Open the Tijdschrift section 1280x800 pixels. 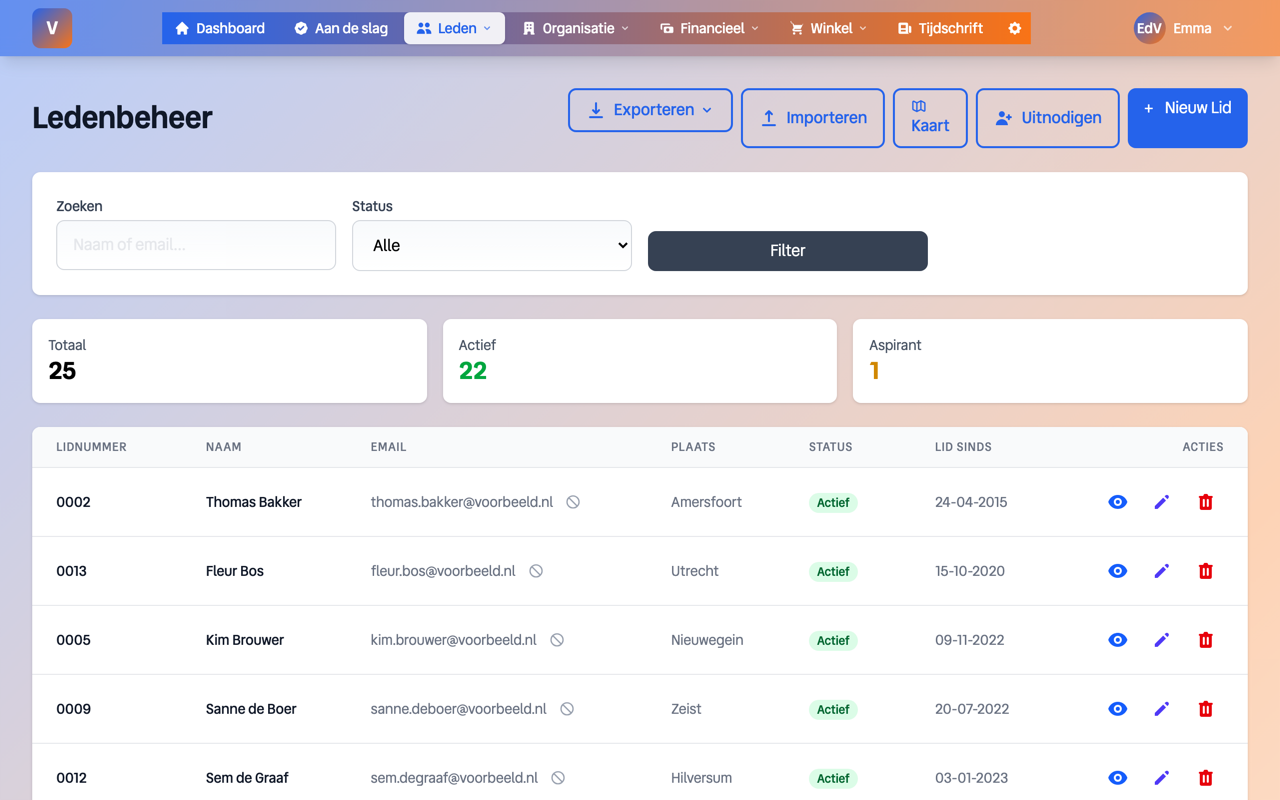click(x=940, y=28)
